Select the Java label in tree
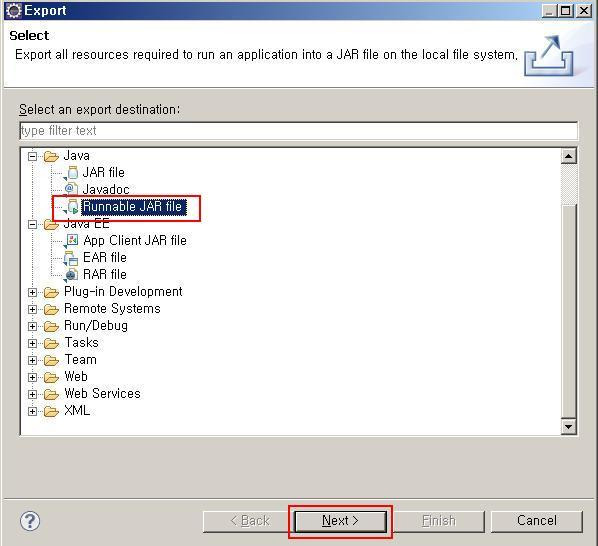Image resolution: width=598 pixels, height=546 pixels. pyautogui.click(x=76, y=156)
